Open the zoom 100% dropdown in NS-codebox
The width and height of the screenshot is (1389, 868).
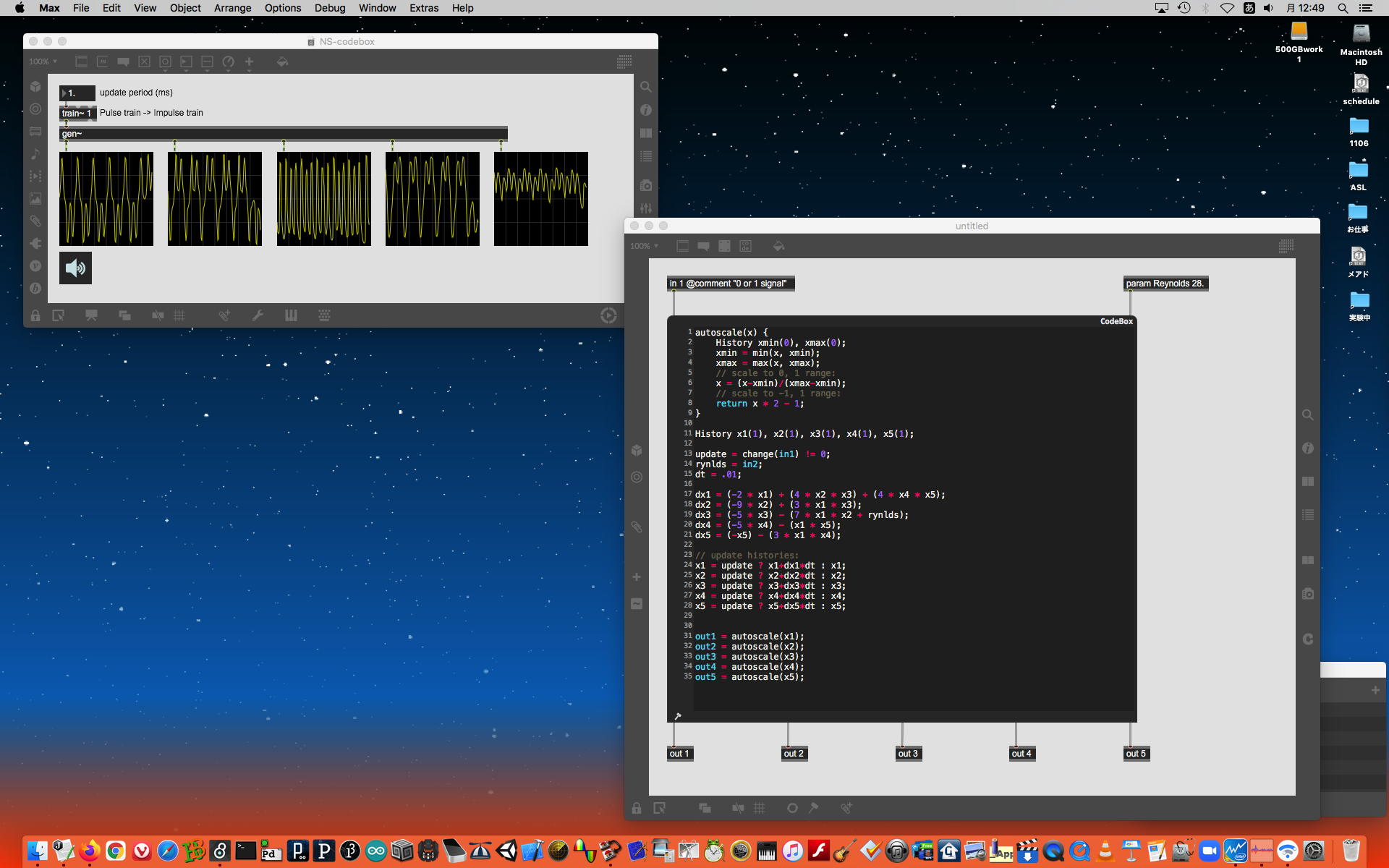pyautogui.click(x=43, y=61)
